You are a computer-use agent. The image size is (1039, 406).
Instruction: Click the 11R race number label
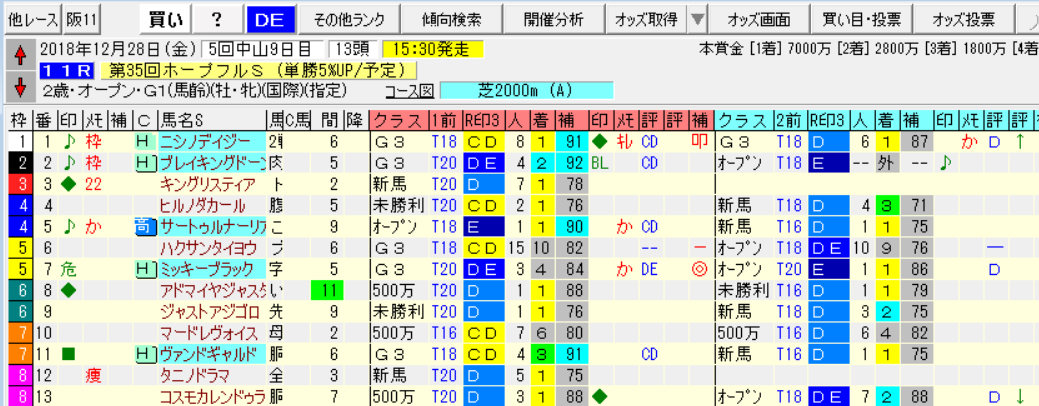[66, 71]
